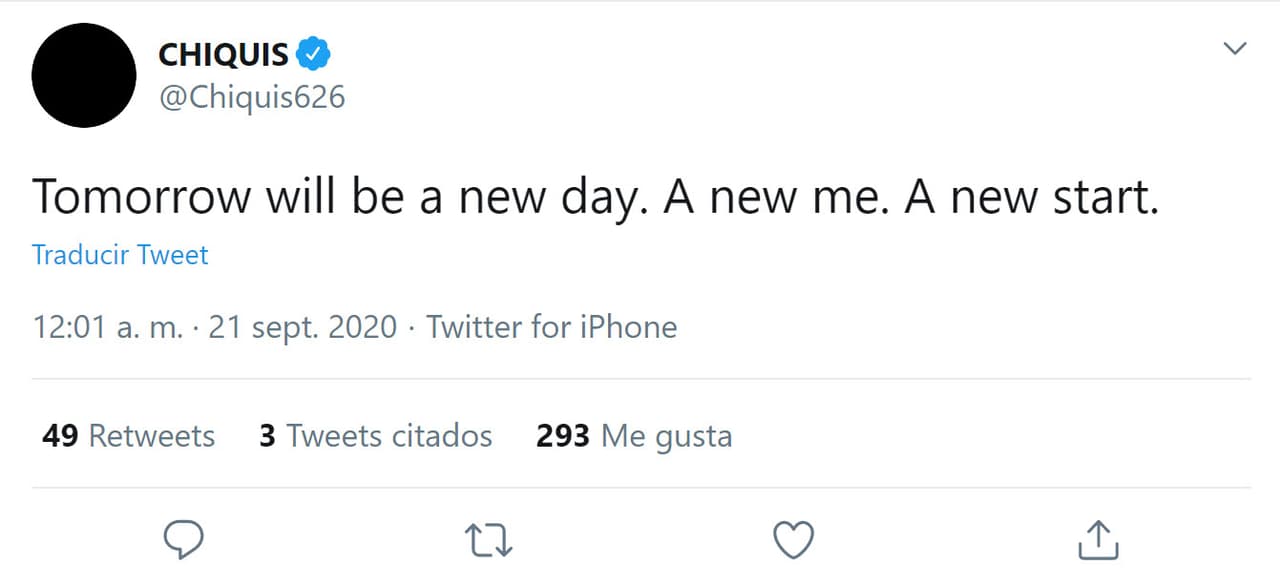Tap the heart icon to favorite the post

click(x=793, y=539)
